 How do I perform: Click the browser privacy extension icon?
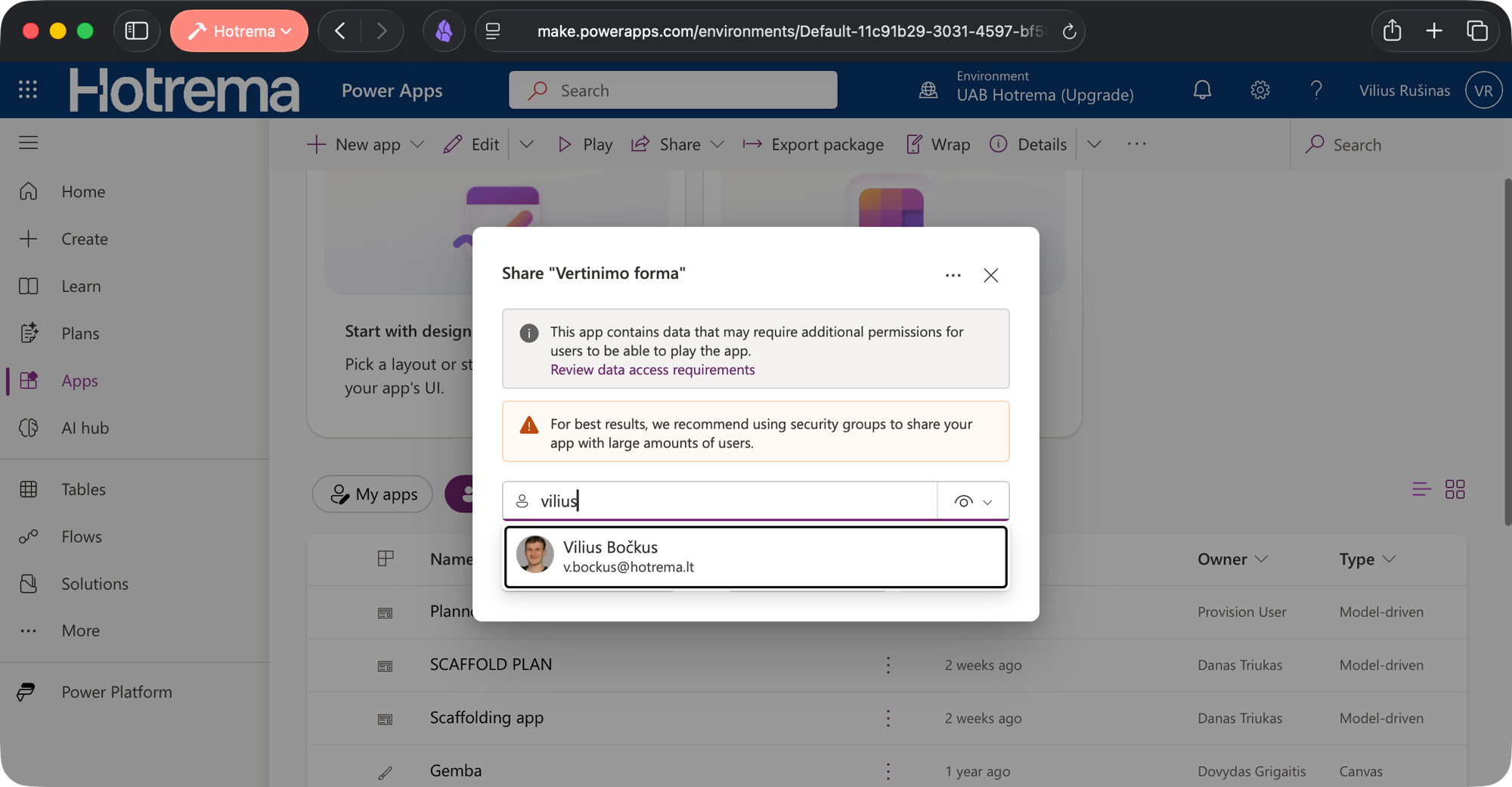click(444, 31)
